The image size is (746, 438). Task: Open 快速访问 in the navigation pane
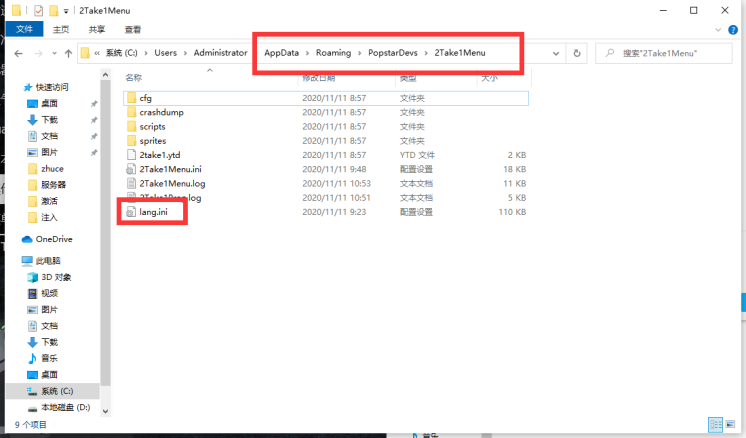pyautogui.click(x=46, y=87)
